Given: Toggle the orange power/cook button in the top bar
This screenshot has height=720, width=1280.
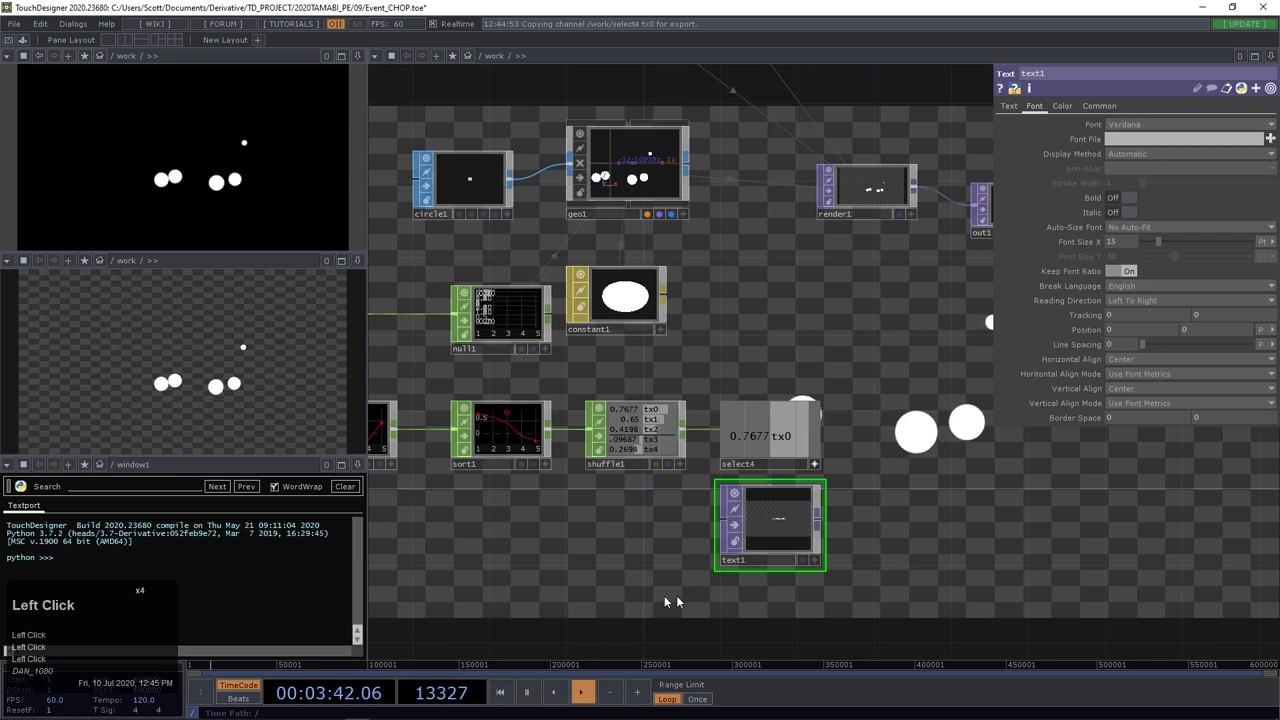Looking at the screenshot, I should point(336,24).
